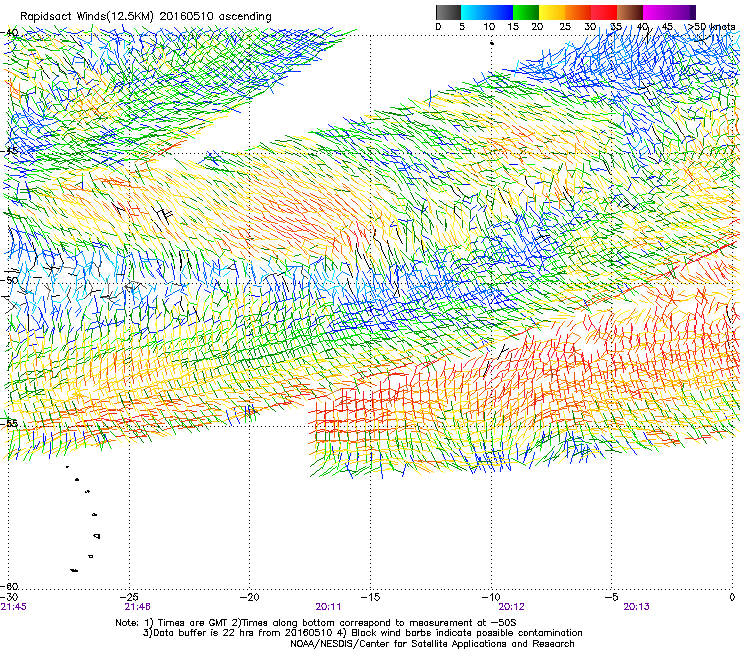Click the -50 latitude axis label
This screenshot has height=650, width=740.
click(x=10, y=280)
